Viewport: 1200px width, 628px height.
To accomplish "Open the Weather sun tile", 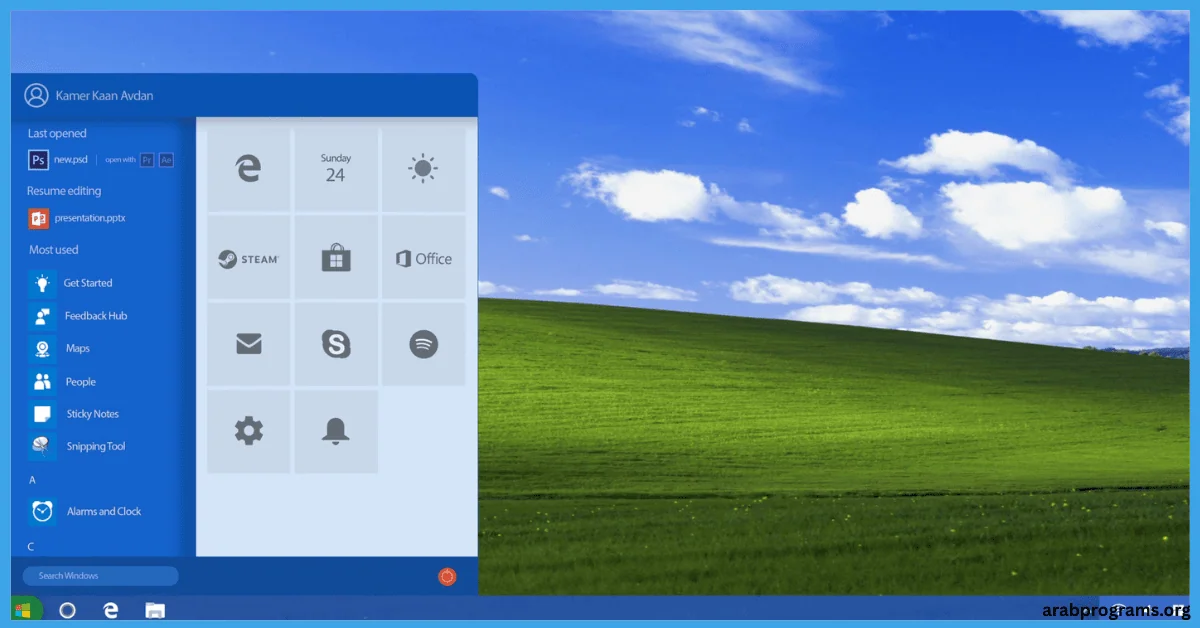I will pyautogui.click(x=423, y=169).
